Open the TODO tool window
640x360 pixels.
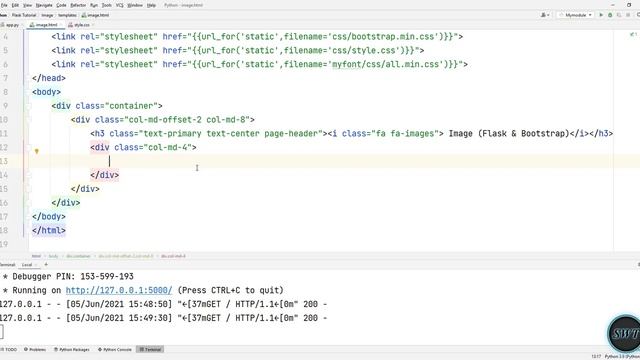tap(9, 350)
